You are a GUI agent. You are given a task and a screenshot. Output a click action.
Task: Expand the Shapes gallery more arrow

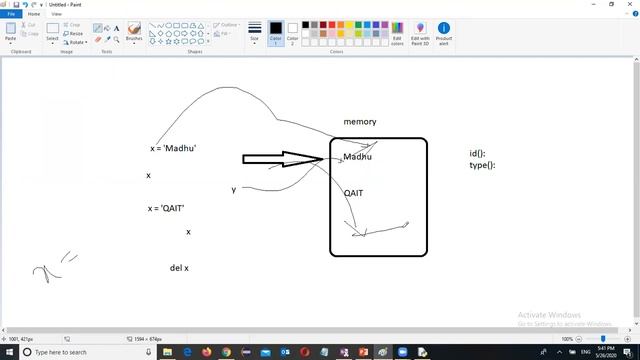click(209, 41)
